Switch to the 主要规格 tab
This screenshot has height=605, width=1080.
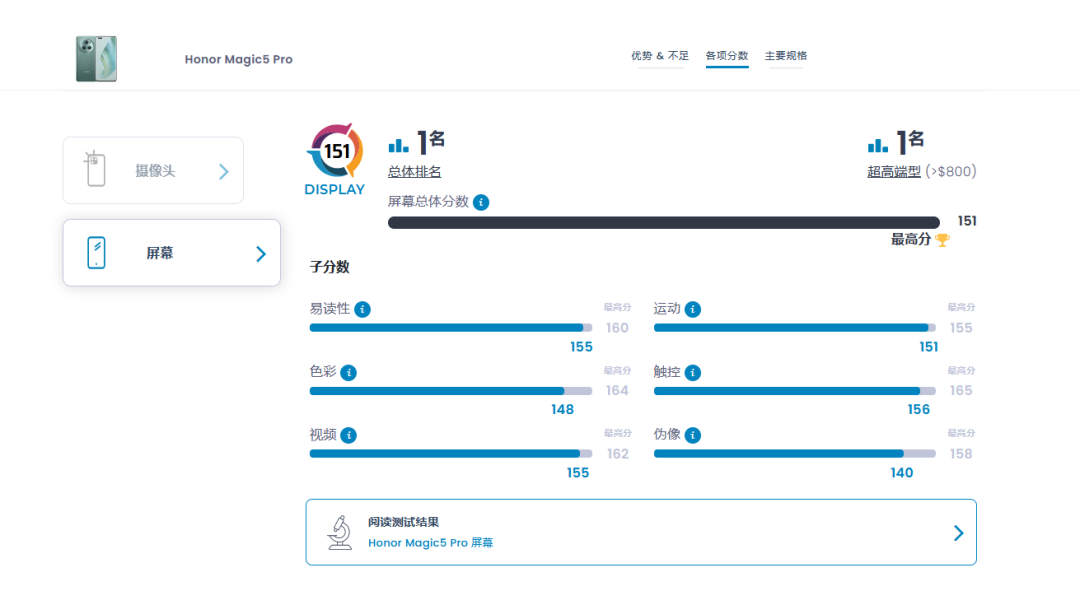(786, 56)
